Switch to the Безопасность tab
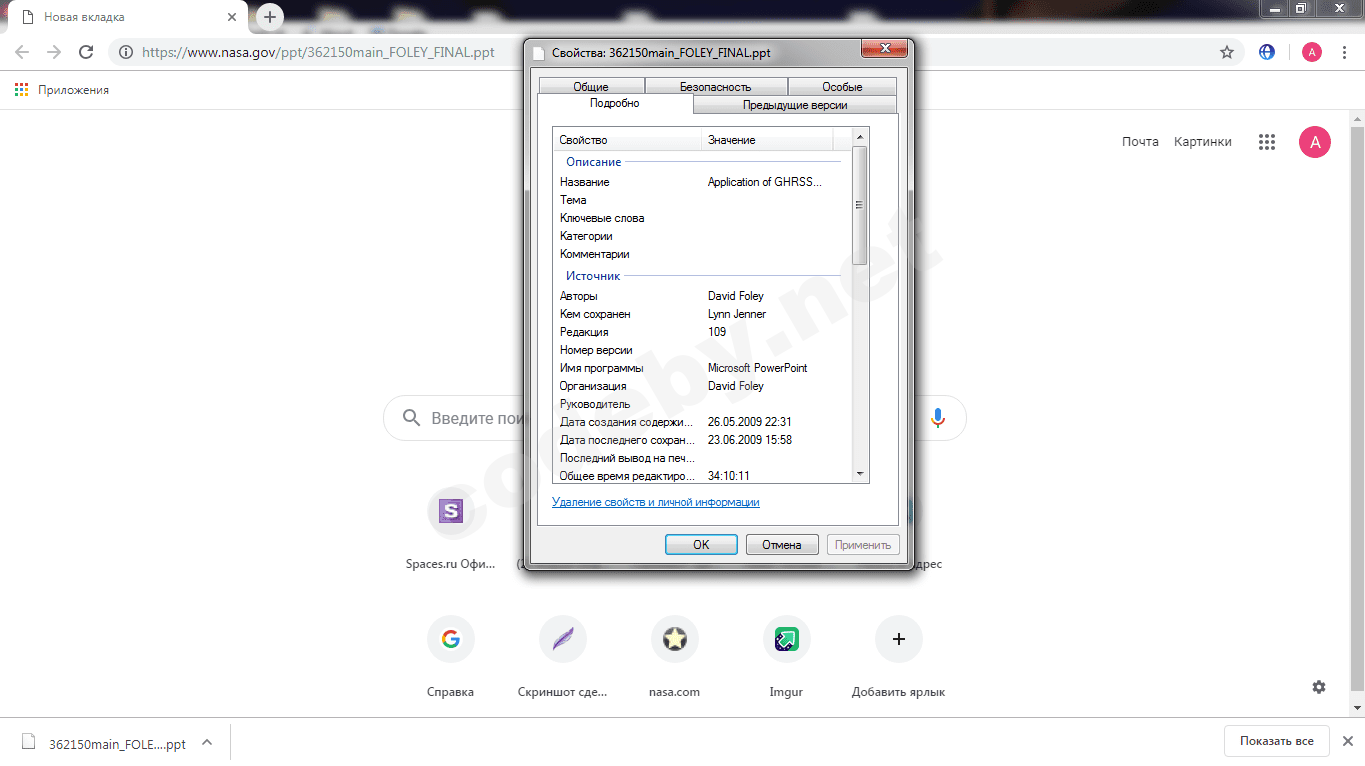This screenshot has width=1365, height=766. click(715, 87)
